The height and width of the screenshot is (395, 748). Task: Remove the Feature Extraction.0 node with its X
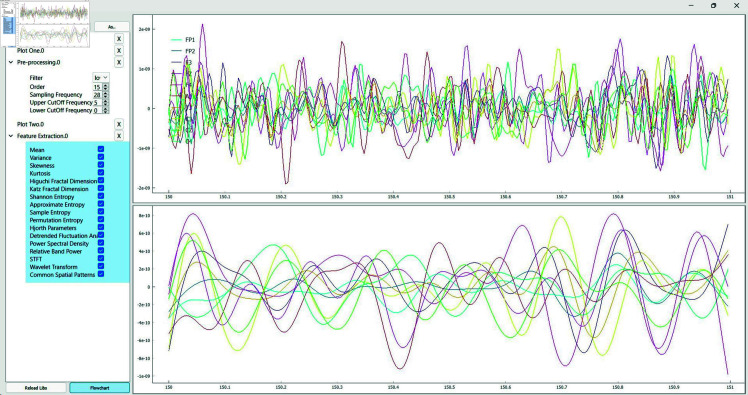coord(119,136)
